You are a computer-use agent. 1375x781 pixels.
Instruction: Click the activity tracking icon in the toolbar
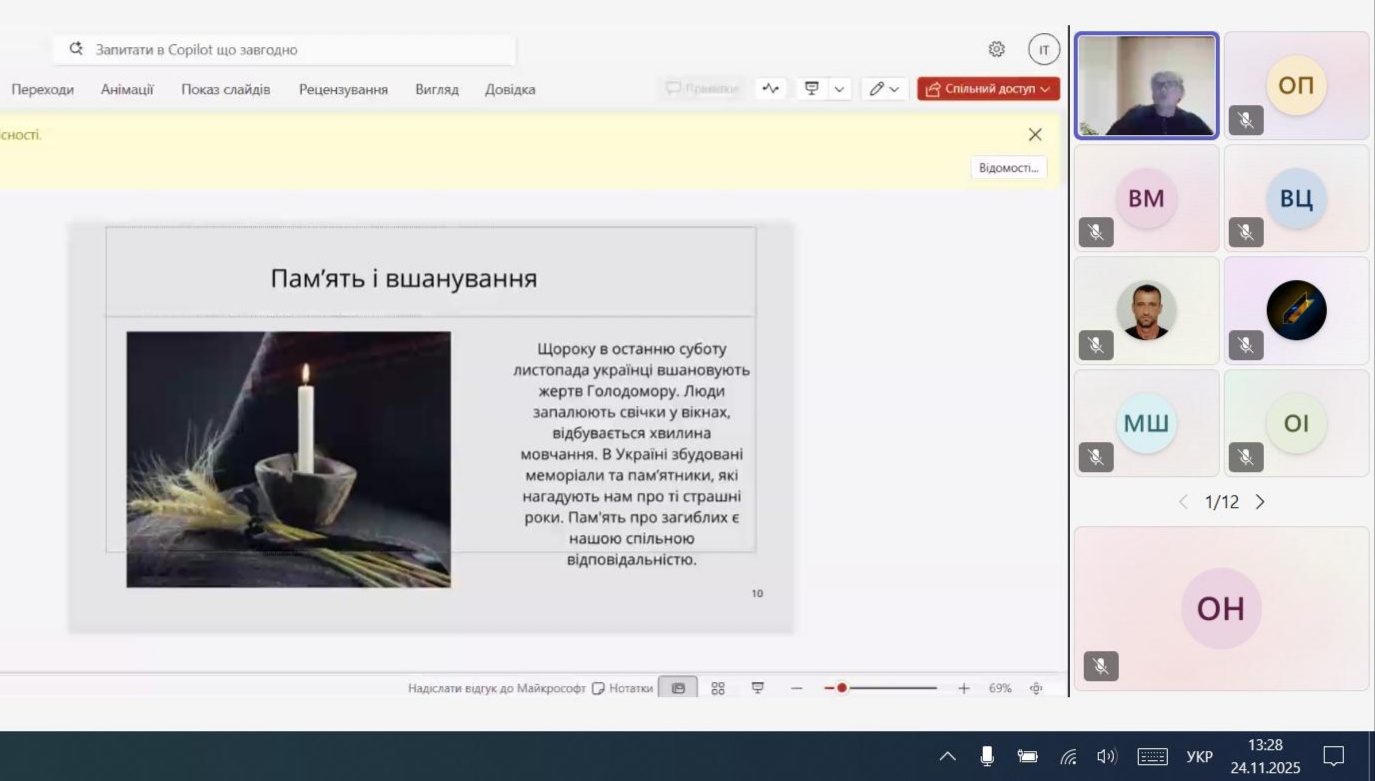click(770, 89)
